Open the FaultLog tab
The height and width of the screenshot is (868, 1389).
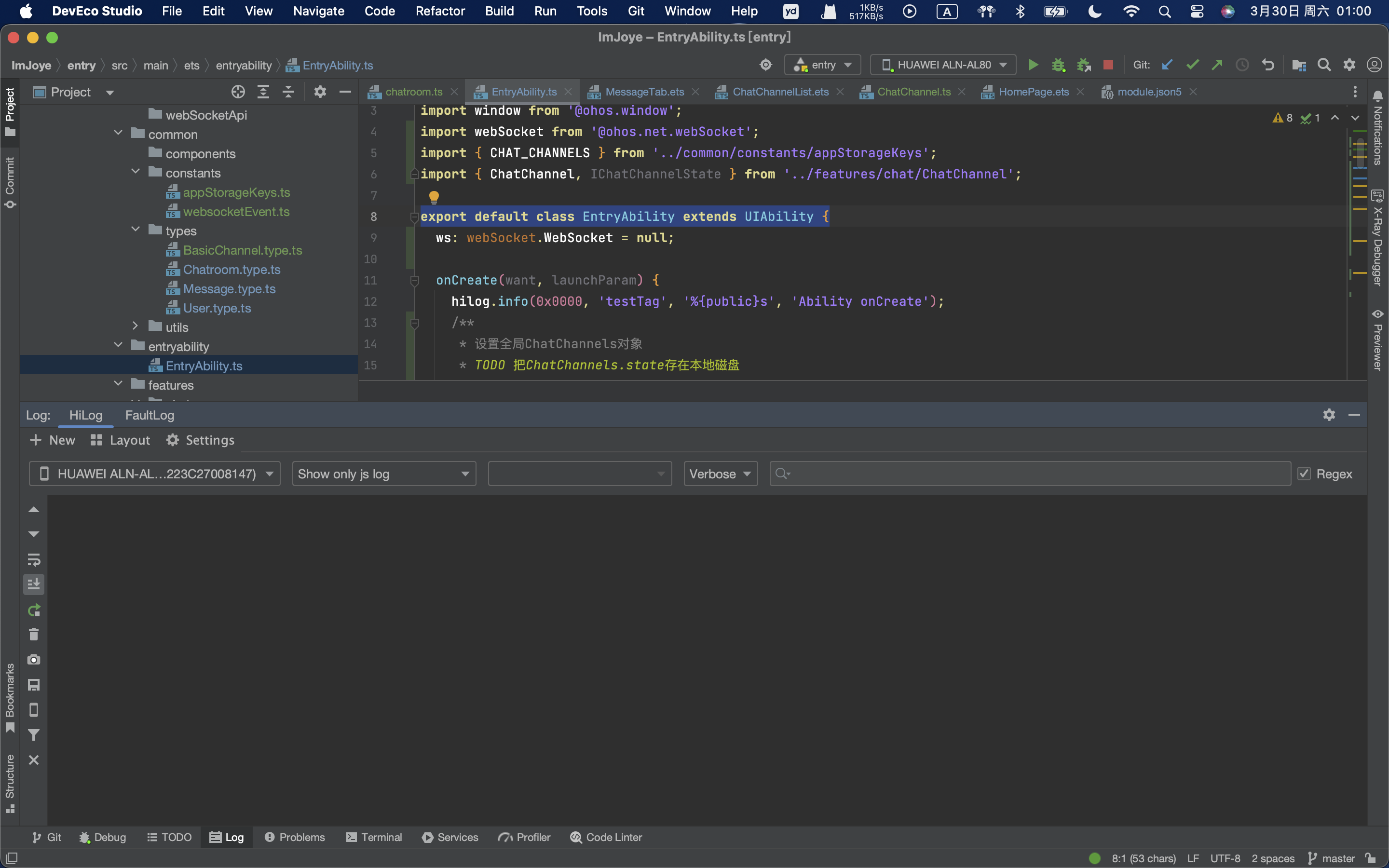tap(149, 415)
